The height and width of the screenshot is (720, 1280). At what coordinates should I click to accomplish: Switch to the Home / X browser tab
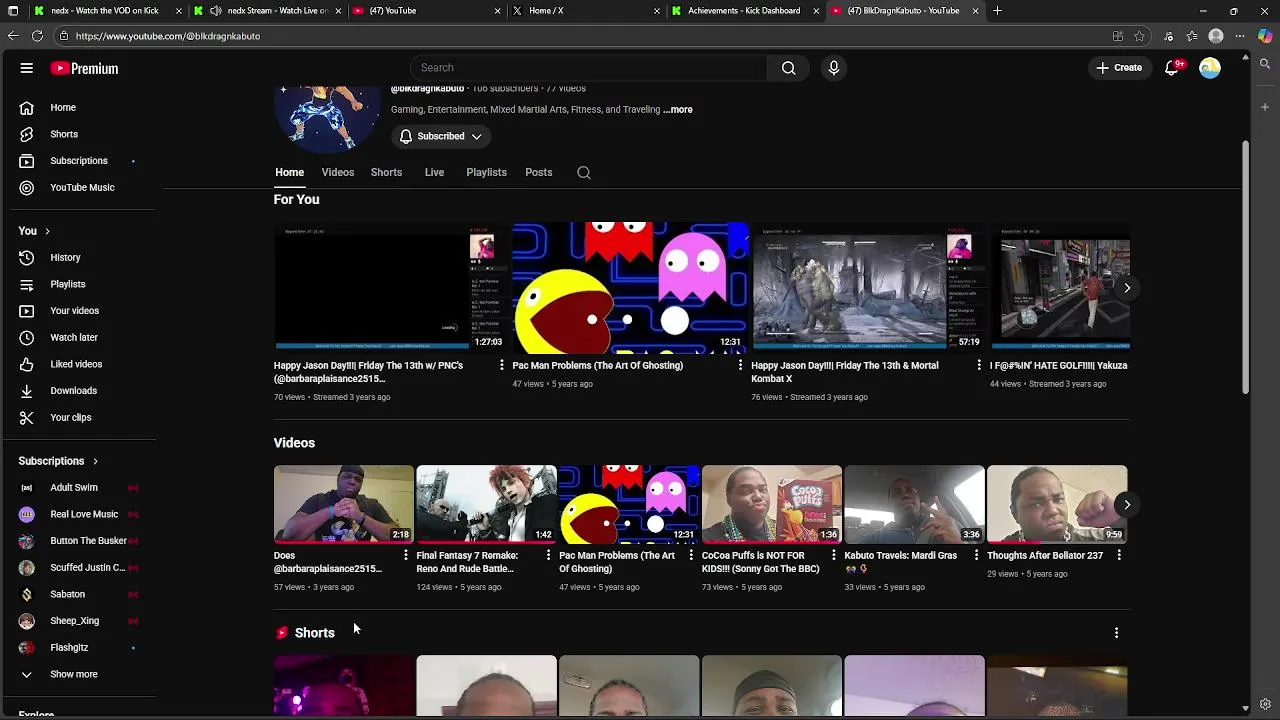tap(585, 11)
